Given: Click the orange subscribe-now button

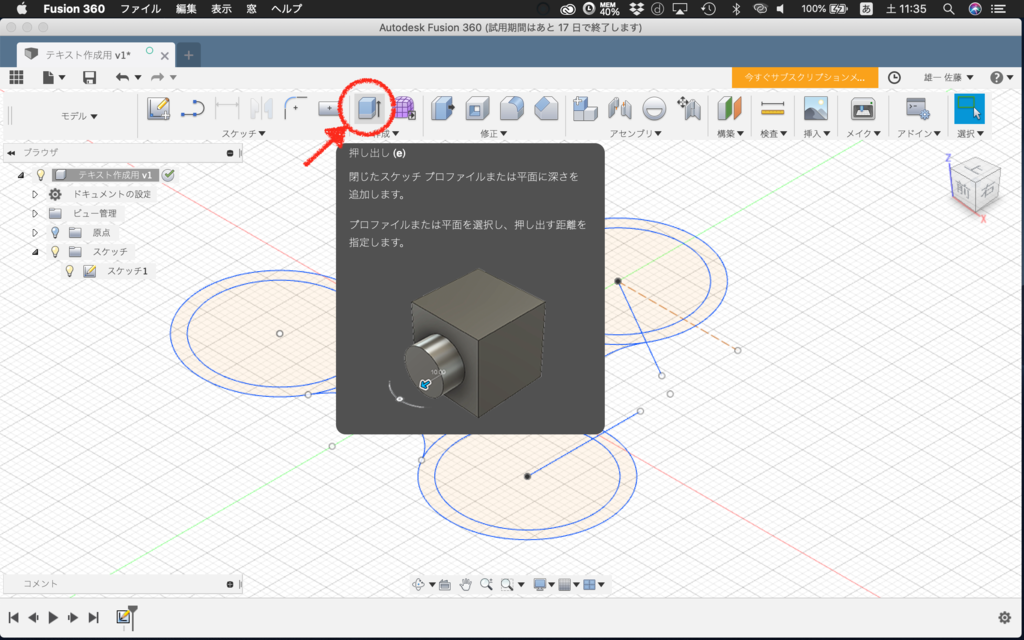Looking at the screenshot, I should click(805, 77).
